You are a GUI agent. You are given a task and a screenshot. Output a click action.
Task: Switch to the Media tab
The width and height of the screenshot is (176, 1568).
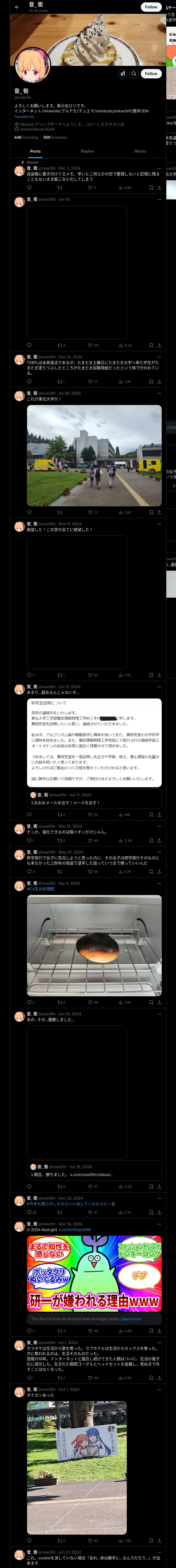[140, 151]
